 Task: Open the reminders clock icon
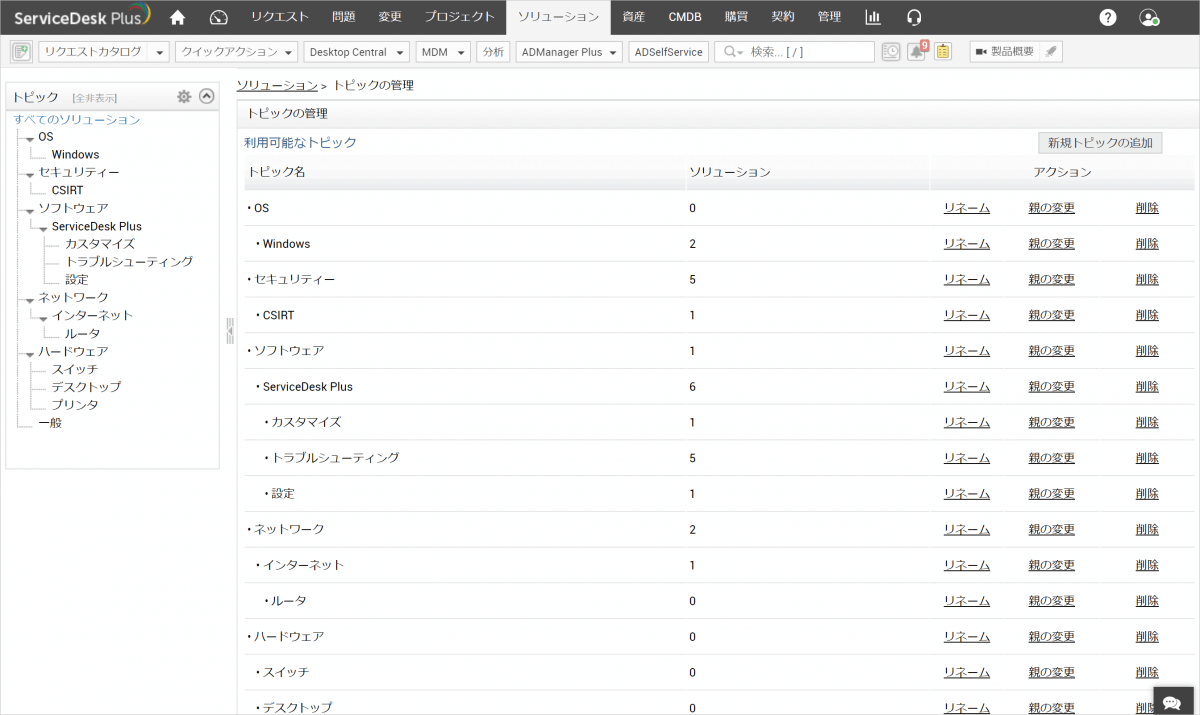click(x=891, y=52)
